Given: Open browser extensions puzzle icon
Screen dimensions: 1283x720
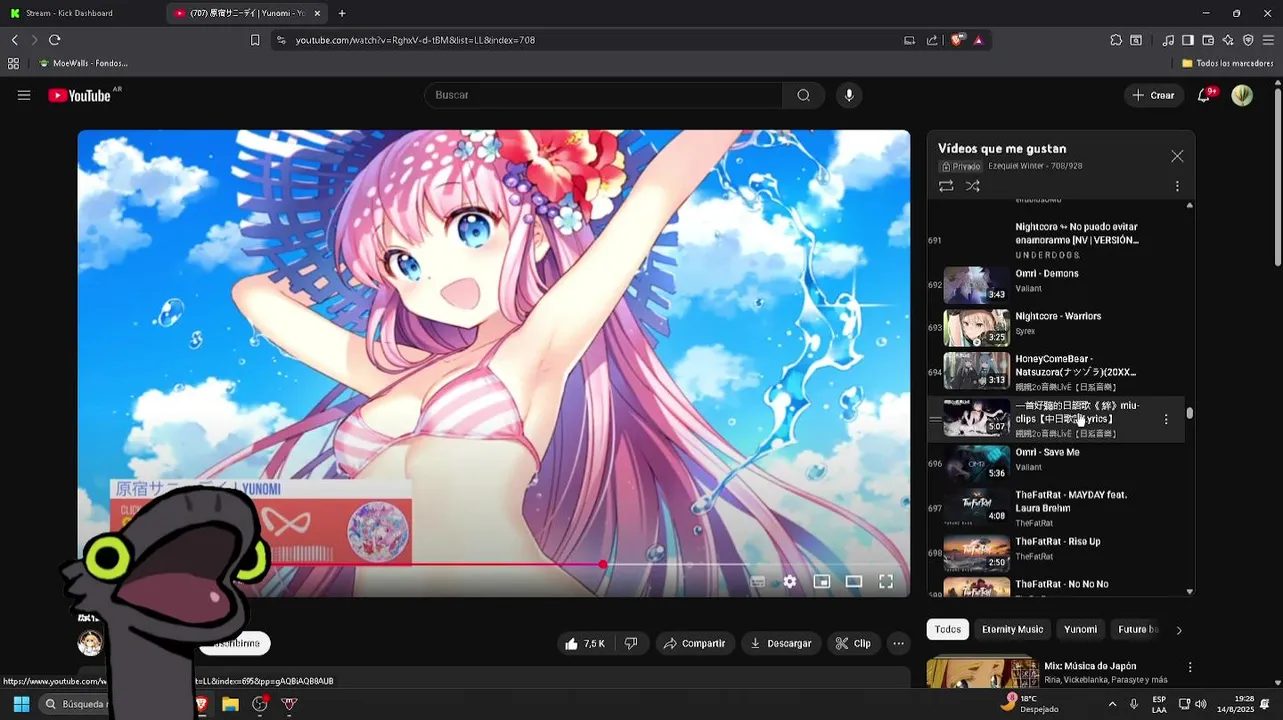Looking at the screenshot, I should point(1116,40).
